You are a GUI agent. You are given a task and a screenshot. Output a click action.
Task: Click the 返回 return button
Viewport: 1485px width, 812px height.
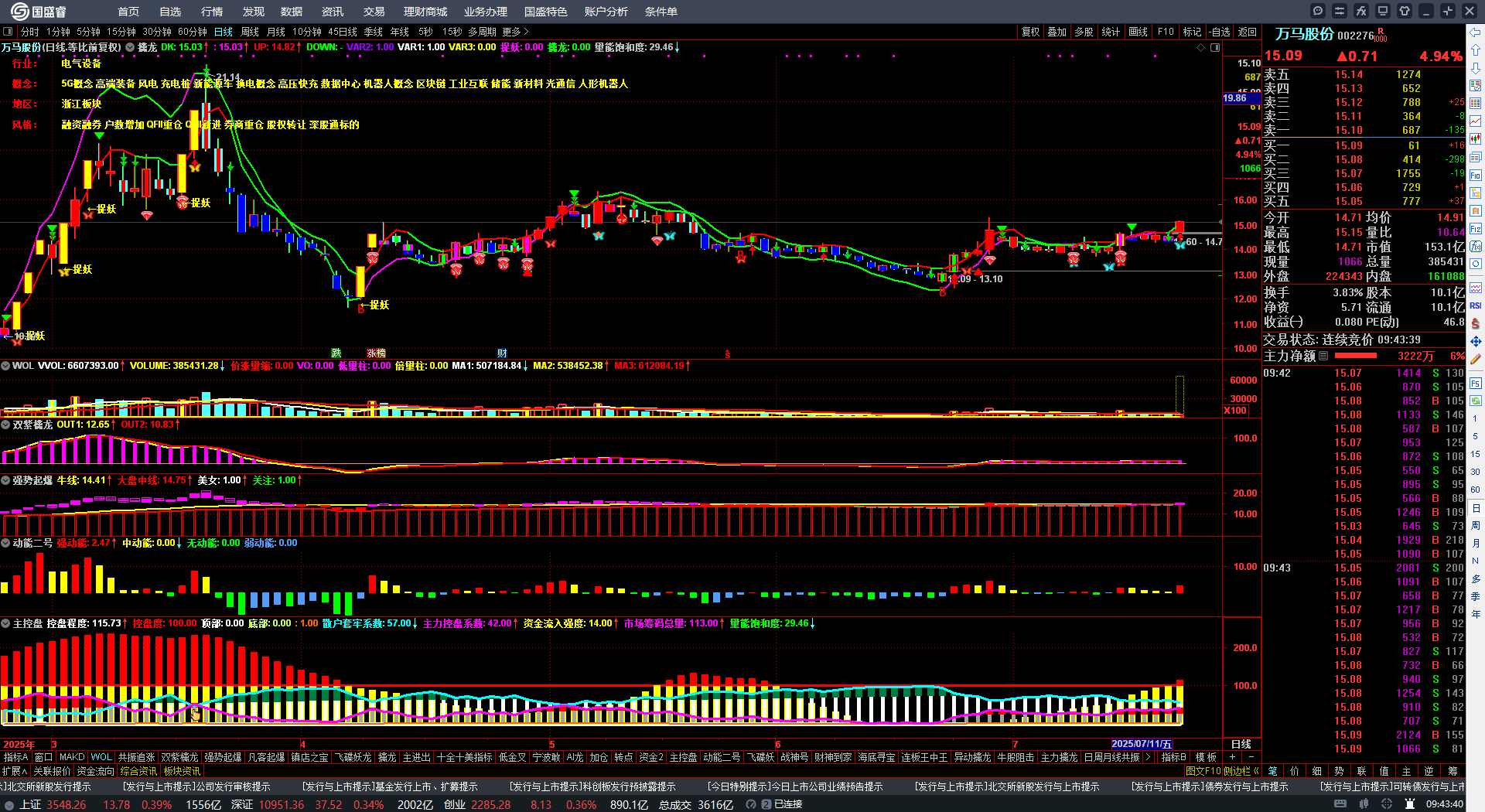[1248, 32]
